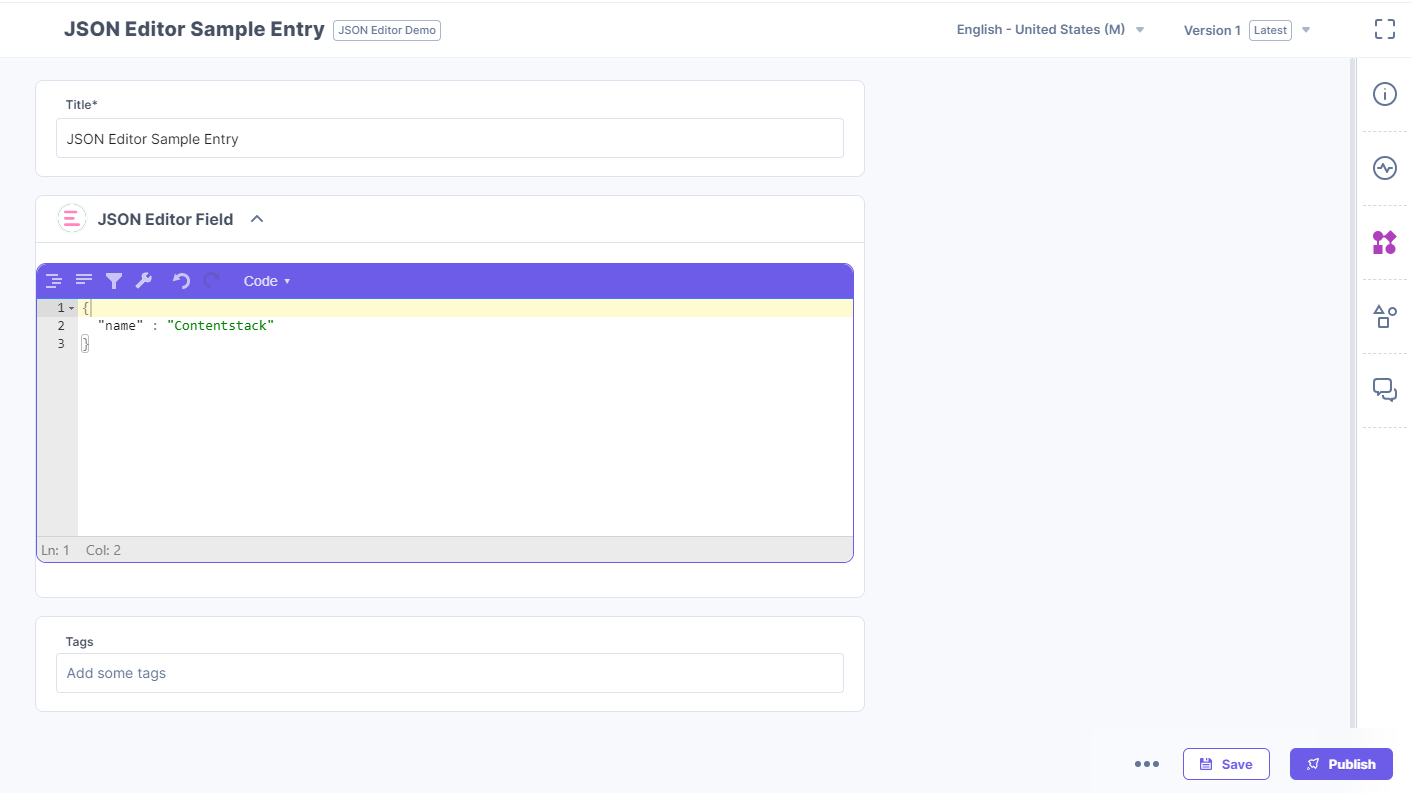Open the three-dots more options menu
Screen dimensions: 1412x793
tap(1147, 764)
